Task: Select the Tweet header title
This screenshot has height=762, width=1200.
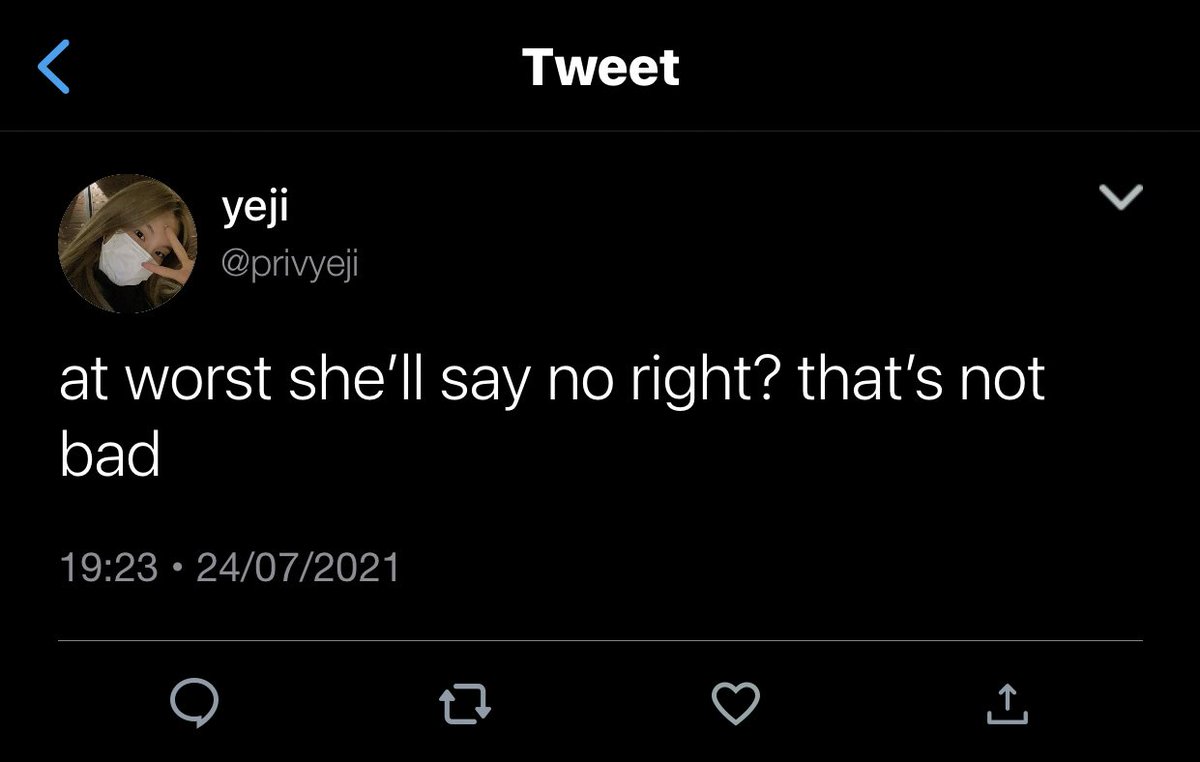Action: (600, 67)
